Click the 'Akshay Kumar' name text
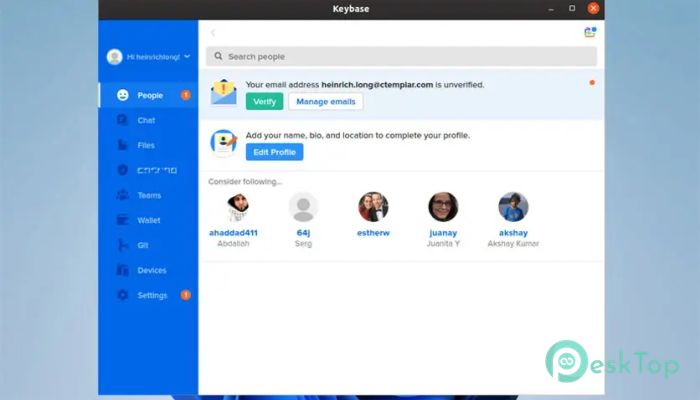The height and width of the screenshot is (400, 700). [513, 243]
